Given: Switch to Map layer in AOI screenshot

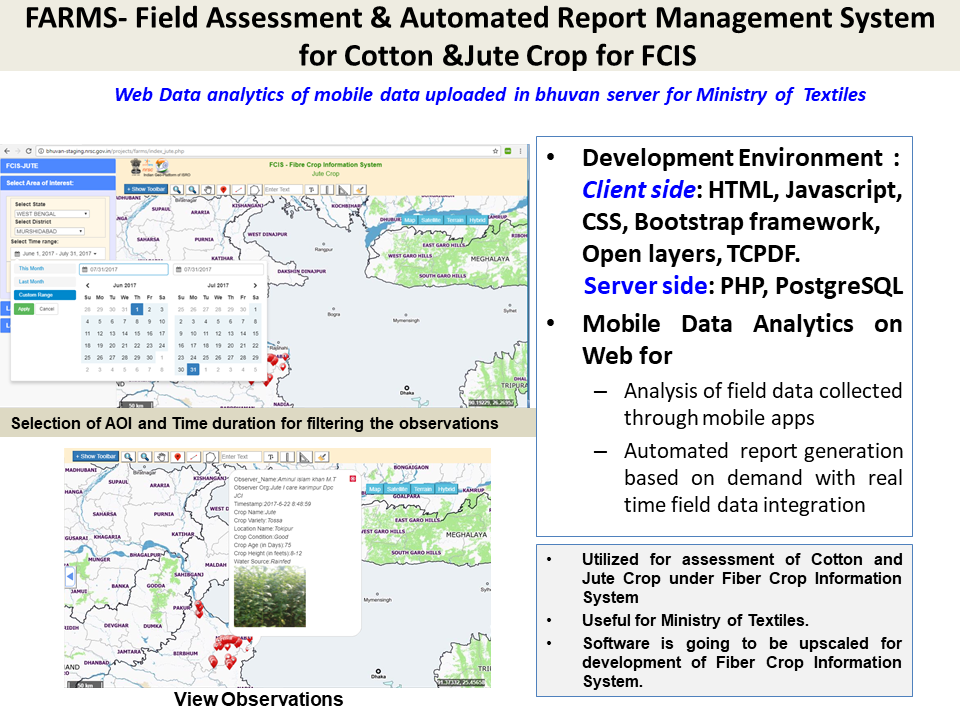Looking at the screenshot, I should point(410,220).
